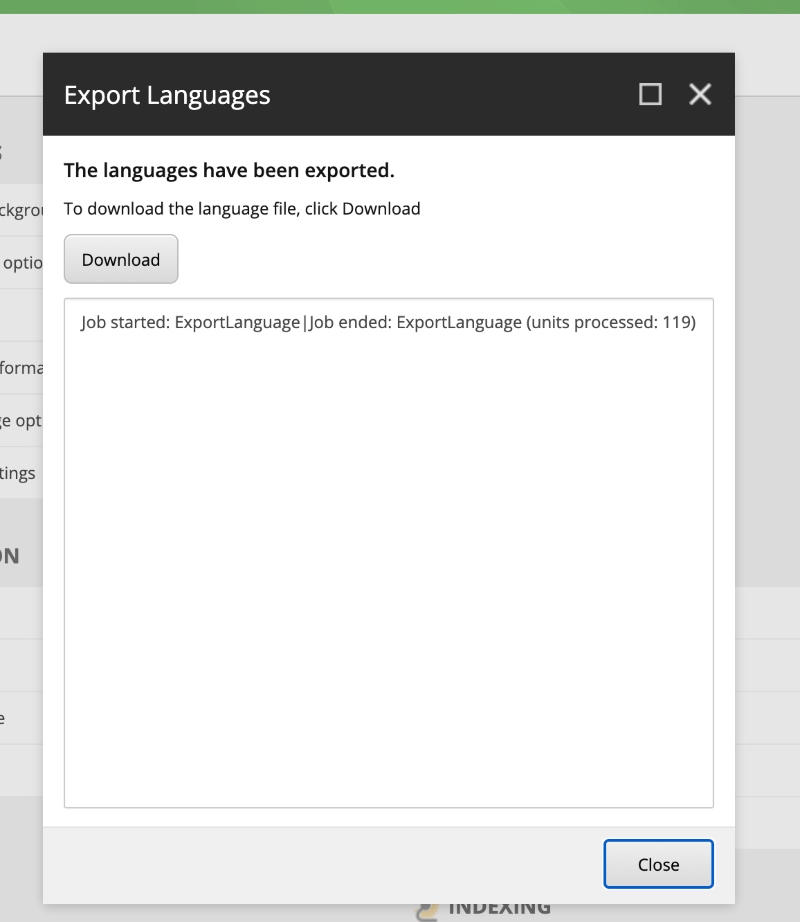Click the download instruction line
The width and height of the screenshot is (800, 922).
242,209
